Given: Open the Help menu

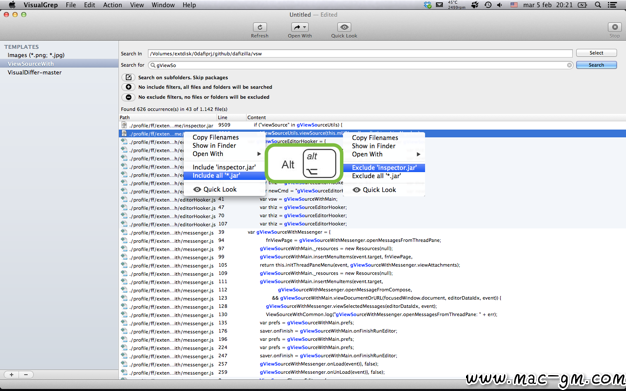Looking at the screenshot, I should [189, 5].
